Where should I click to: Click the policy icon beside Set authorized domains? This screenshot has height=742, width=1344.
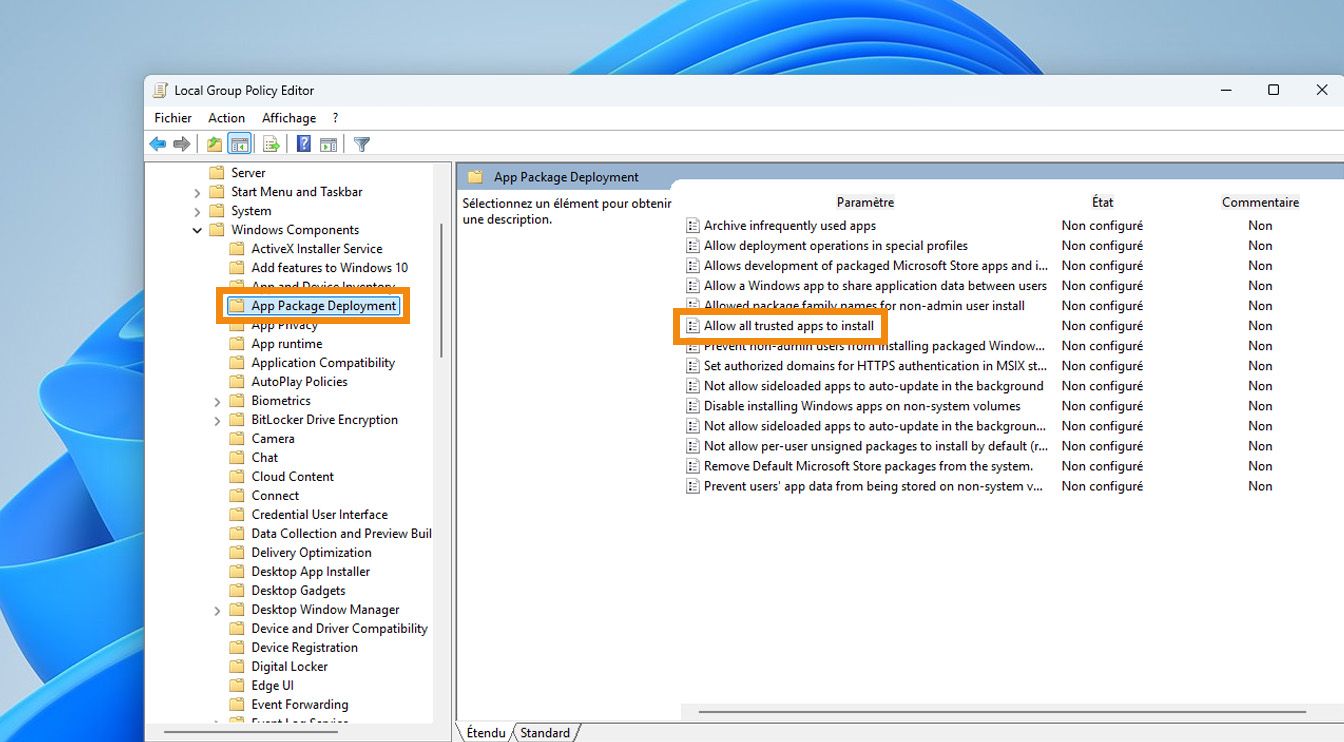692,366
